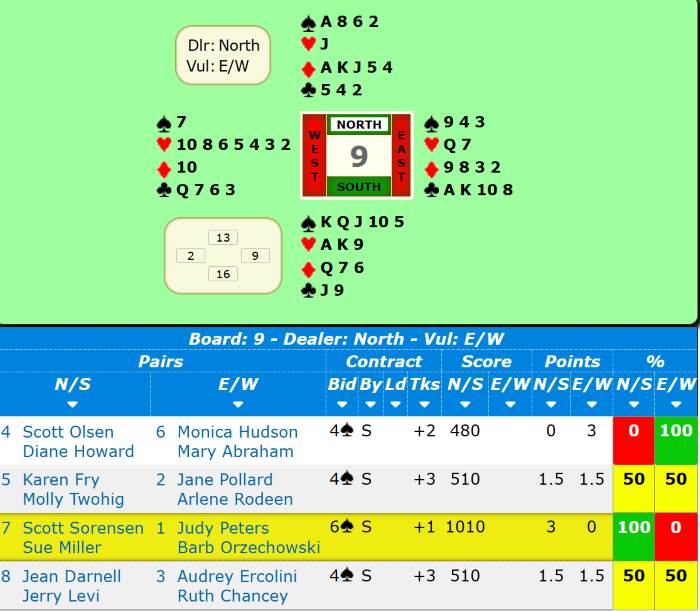Sort results by the Bid column arrow

click(x=342, y=405)
